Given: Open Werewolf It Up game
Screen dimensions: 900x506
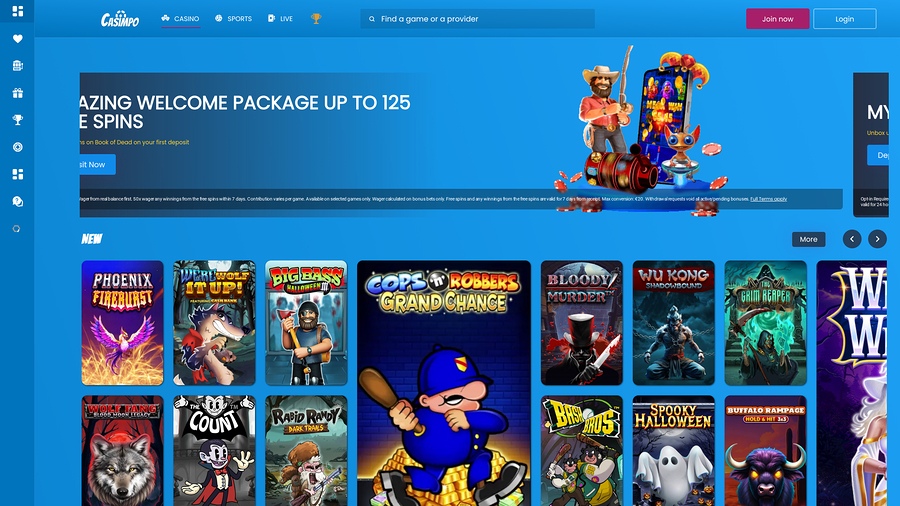Looking at the screenshot, I should tap(214, 323).
